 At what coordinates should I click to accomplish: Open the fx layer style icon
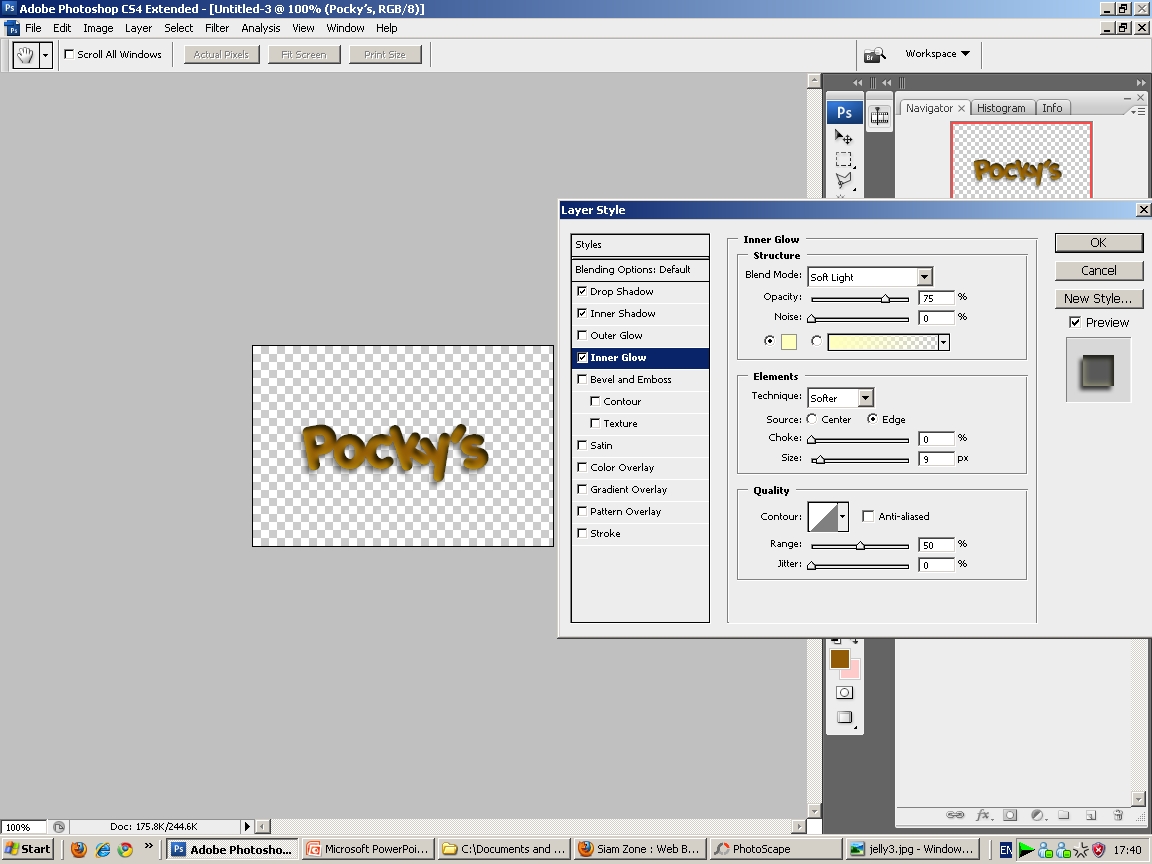click(x=984, y=815)
